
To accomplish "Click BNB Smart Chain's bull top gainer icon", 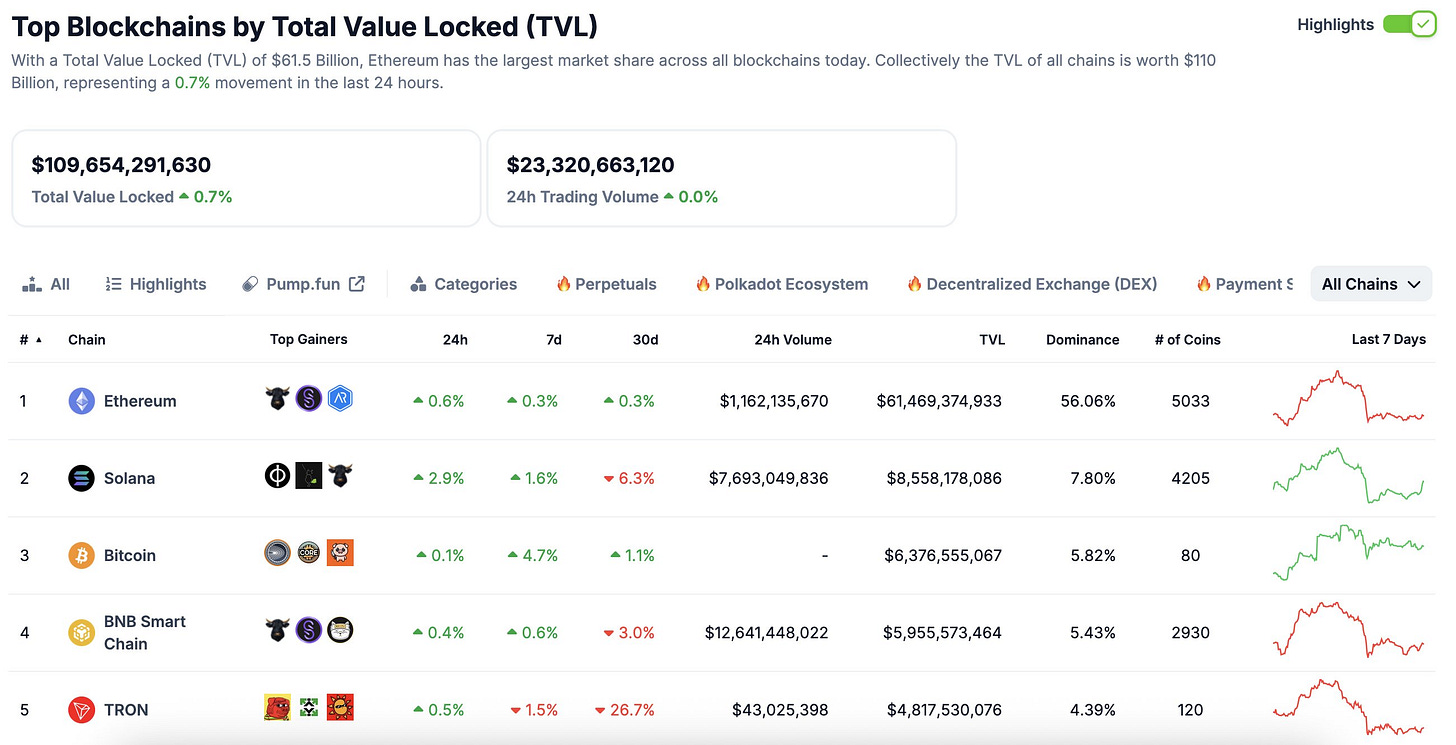I will pyautogui.click(x=277, y=630).
